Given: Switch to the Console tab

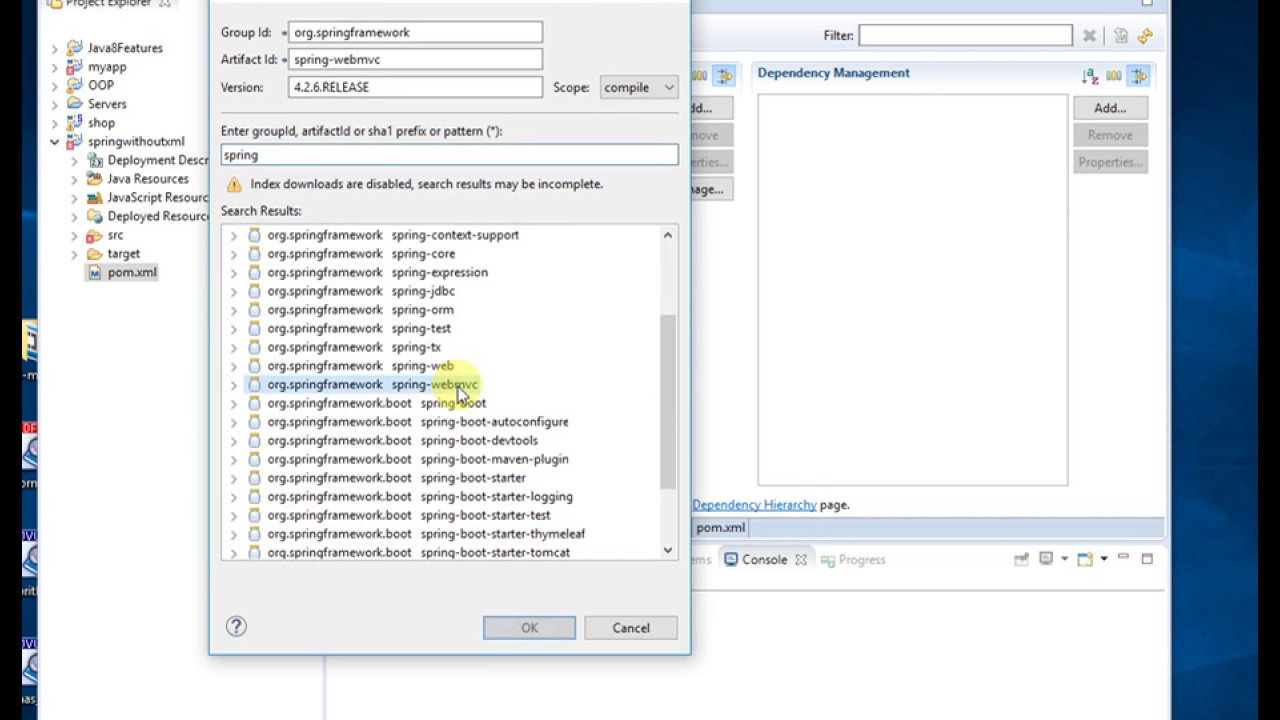Looking at the screenshot, I should (x=764, y=560).
